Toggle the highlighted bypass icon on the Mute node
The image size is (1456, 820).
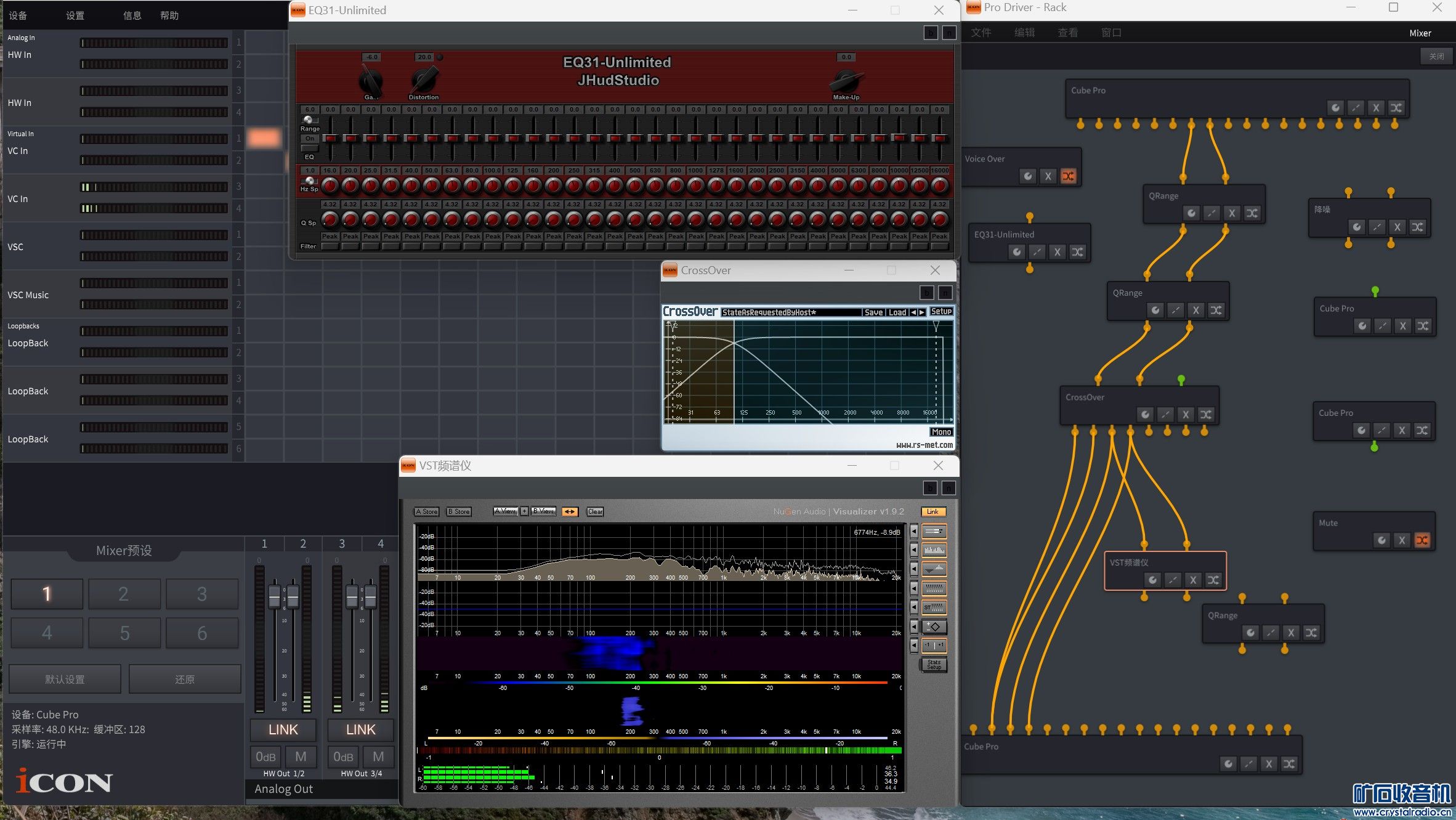(1422, 540)
